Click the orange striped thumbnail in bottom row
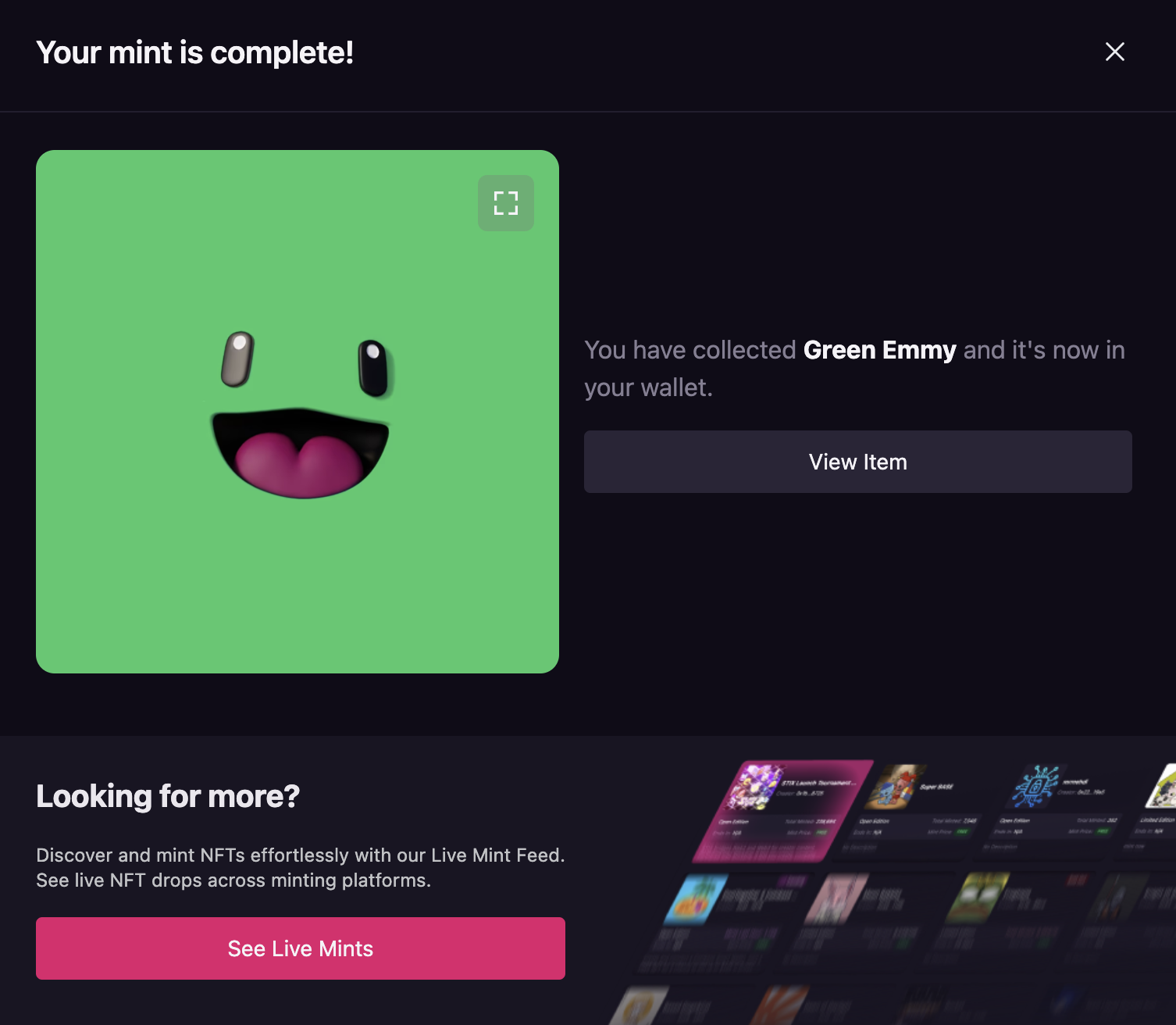The height and width of the screenshot is (1025, 1176). click(779, 1006)
